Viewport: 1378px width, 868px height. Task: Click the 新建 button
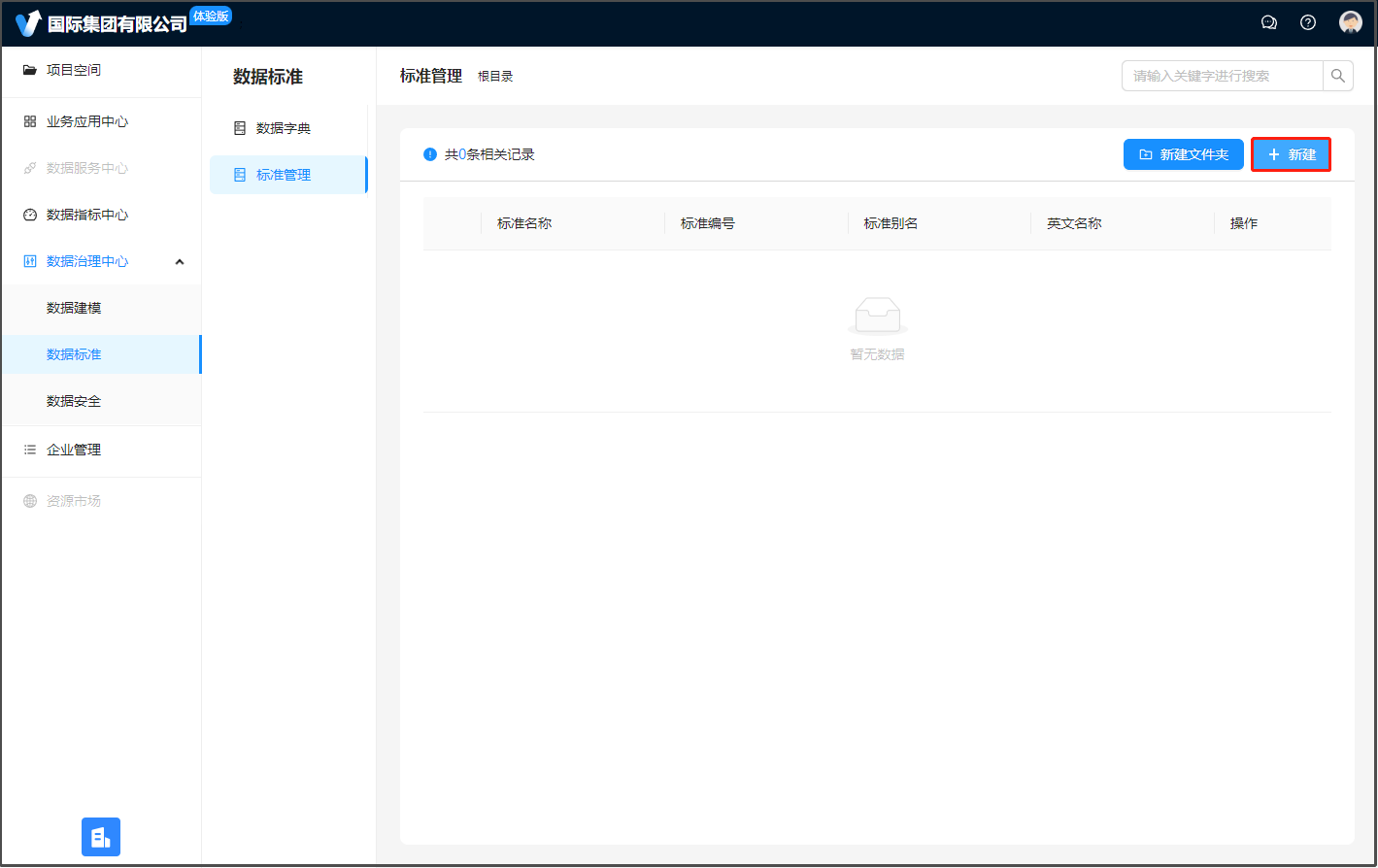pyautogui.click(x=1291, y=154)
